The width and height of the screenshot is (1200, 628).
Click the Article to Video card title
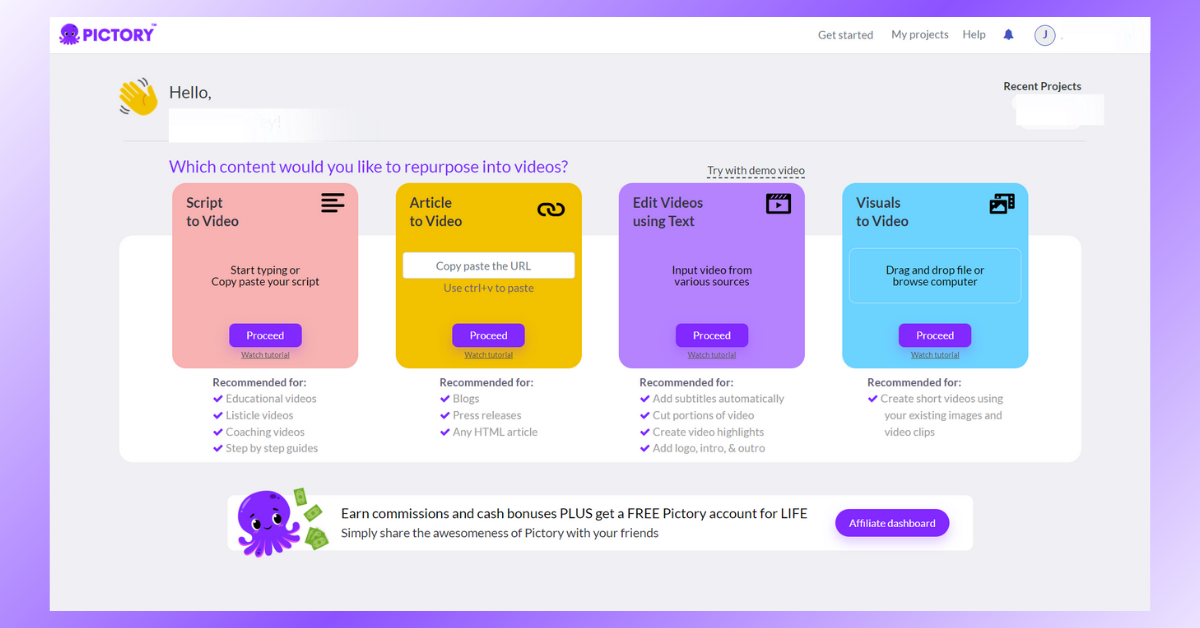coord(436,212)
